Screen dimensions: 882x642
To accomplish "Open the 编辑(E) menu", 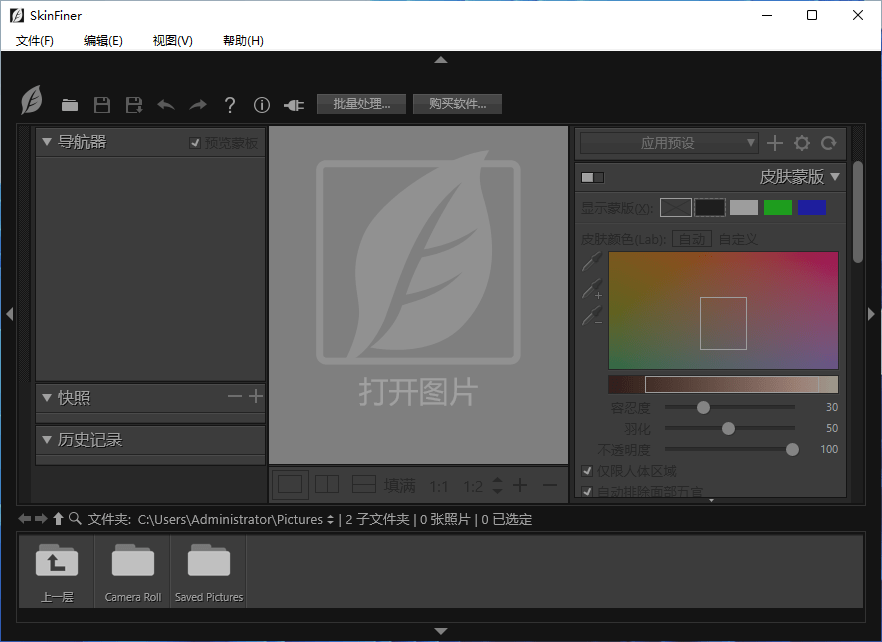I will (x=103, y=41).
